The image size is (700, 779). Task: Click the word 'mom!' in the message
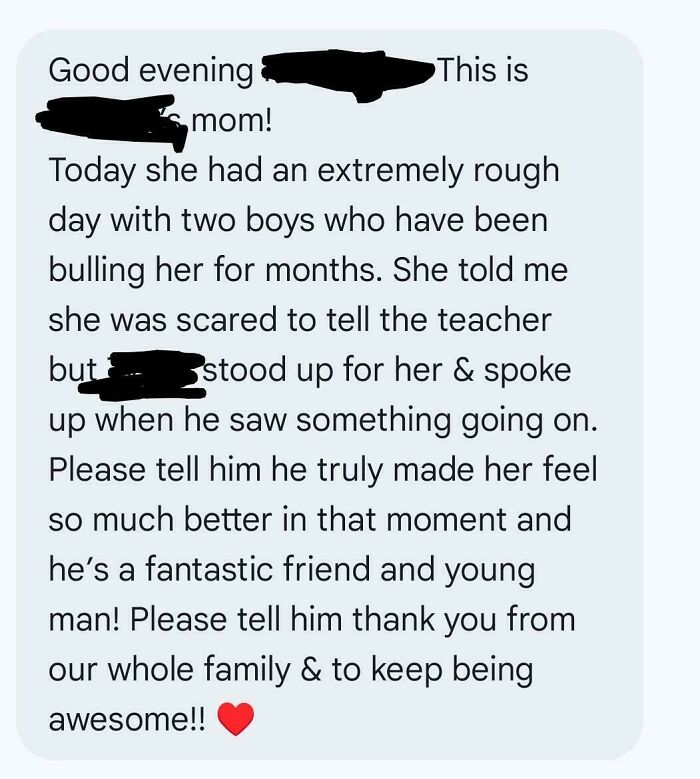[x=232, y=121]
